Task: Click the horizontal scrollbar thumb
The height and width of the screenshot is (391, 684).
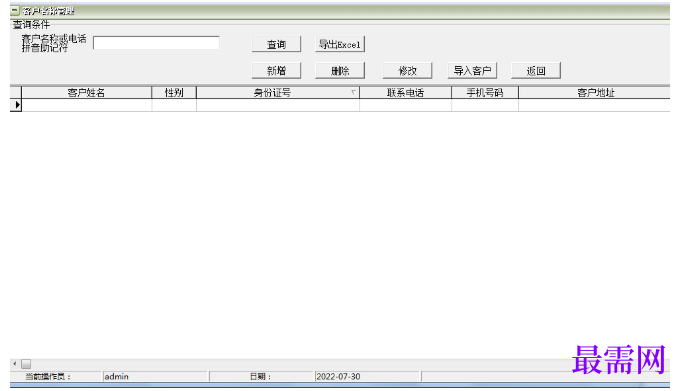Action: pos(26,364)
